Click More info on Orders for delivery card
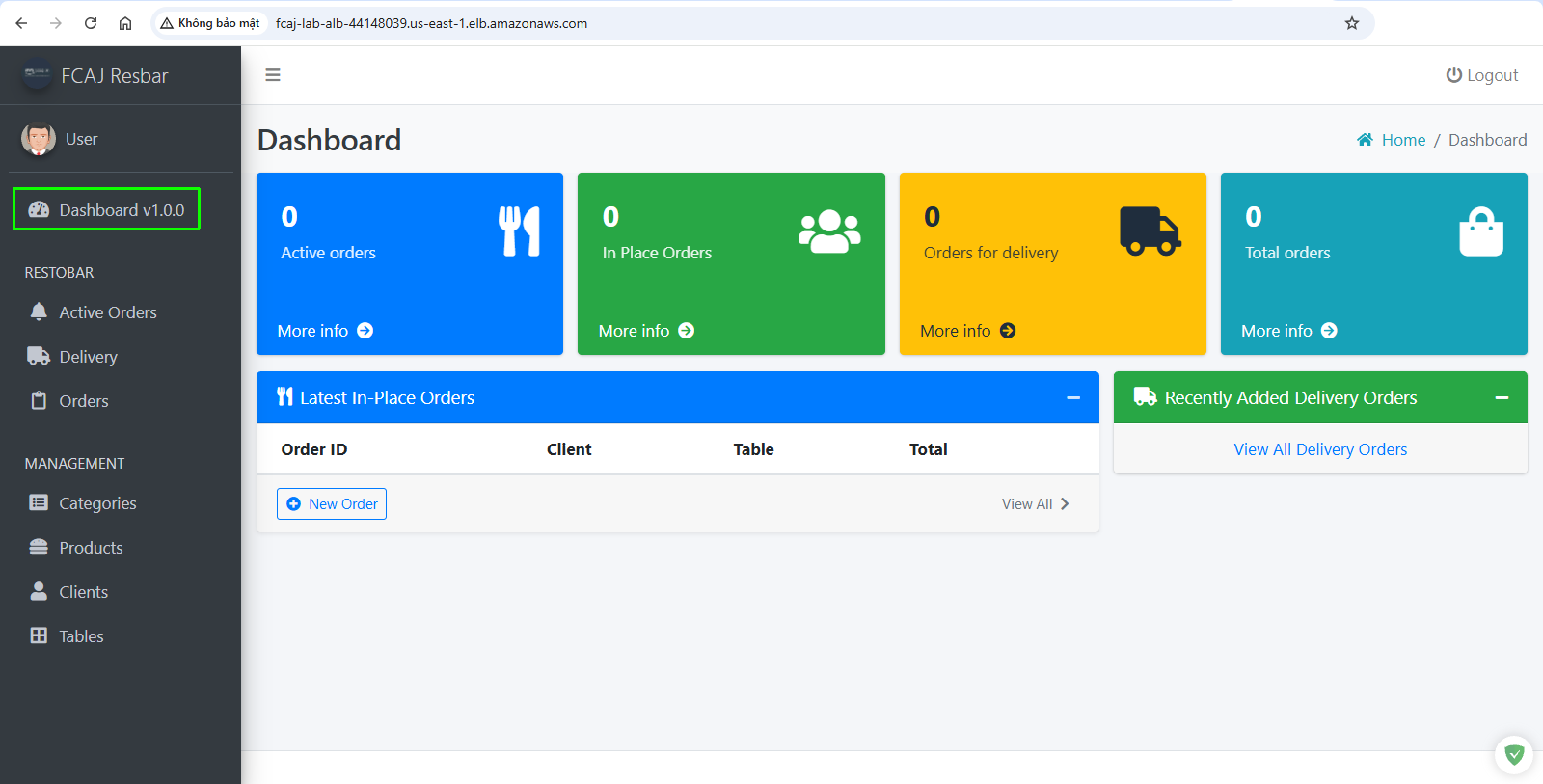The height and width of the screenshot is (784, 1543). 955,331
